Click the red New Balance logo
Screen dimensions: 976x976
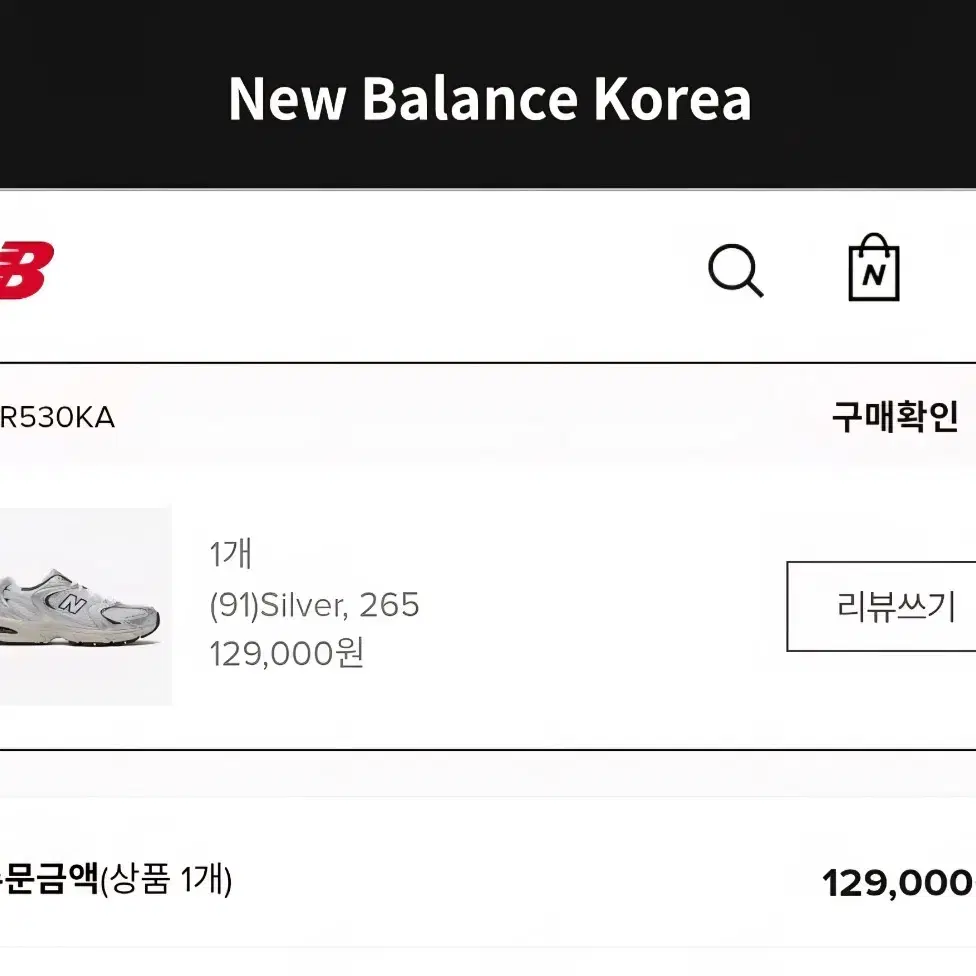pos(24,270)
